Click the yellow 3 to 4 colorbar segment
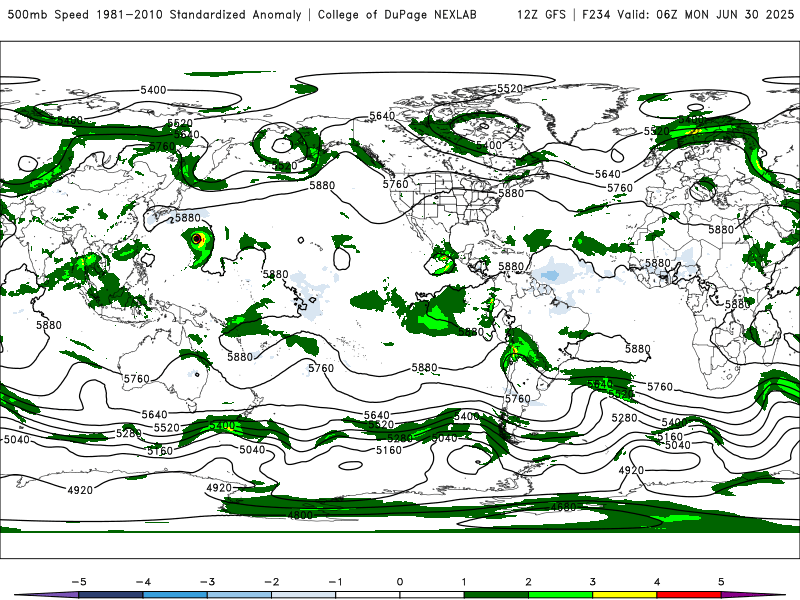 624,595
